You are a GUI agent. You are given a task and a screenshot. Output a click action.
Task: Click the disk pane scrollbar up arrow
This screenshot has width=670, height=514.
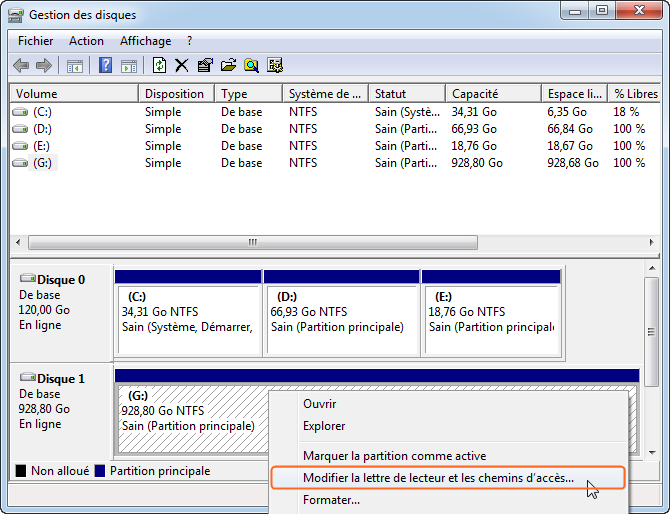[652, 268]
